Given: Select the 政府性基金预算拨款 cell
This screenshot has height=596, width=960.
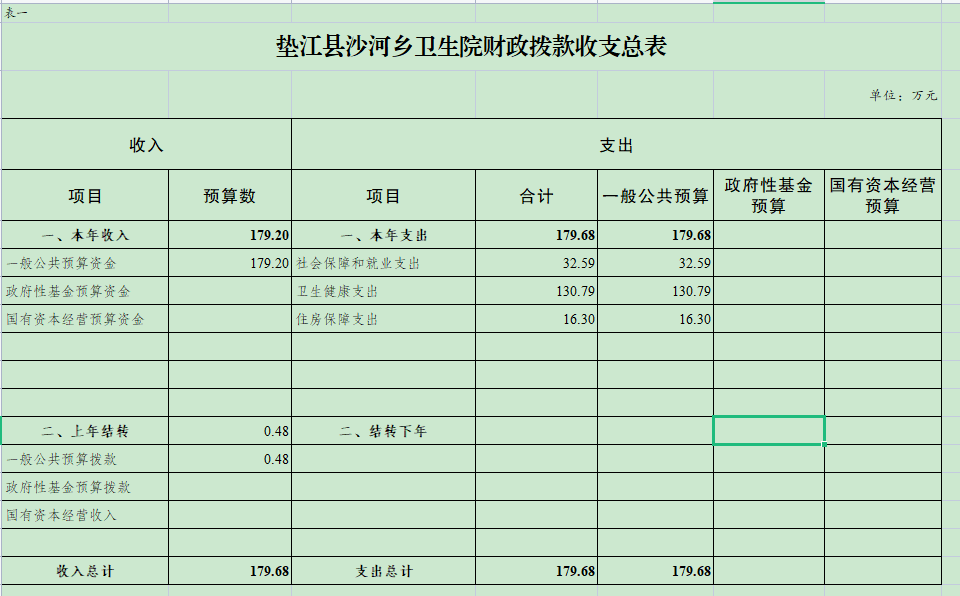Looking at the screenshot, I should (x=85, y=487).
